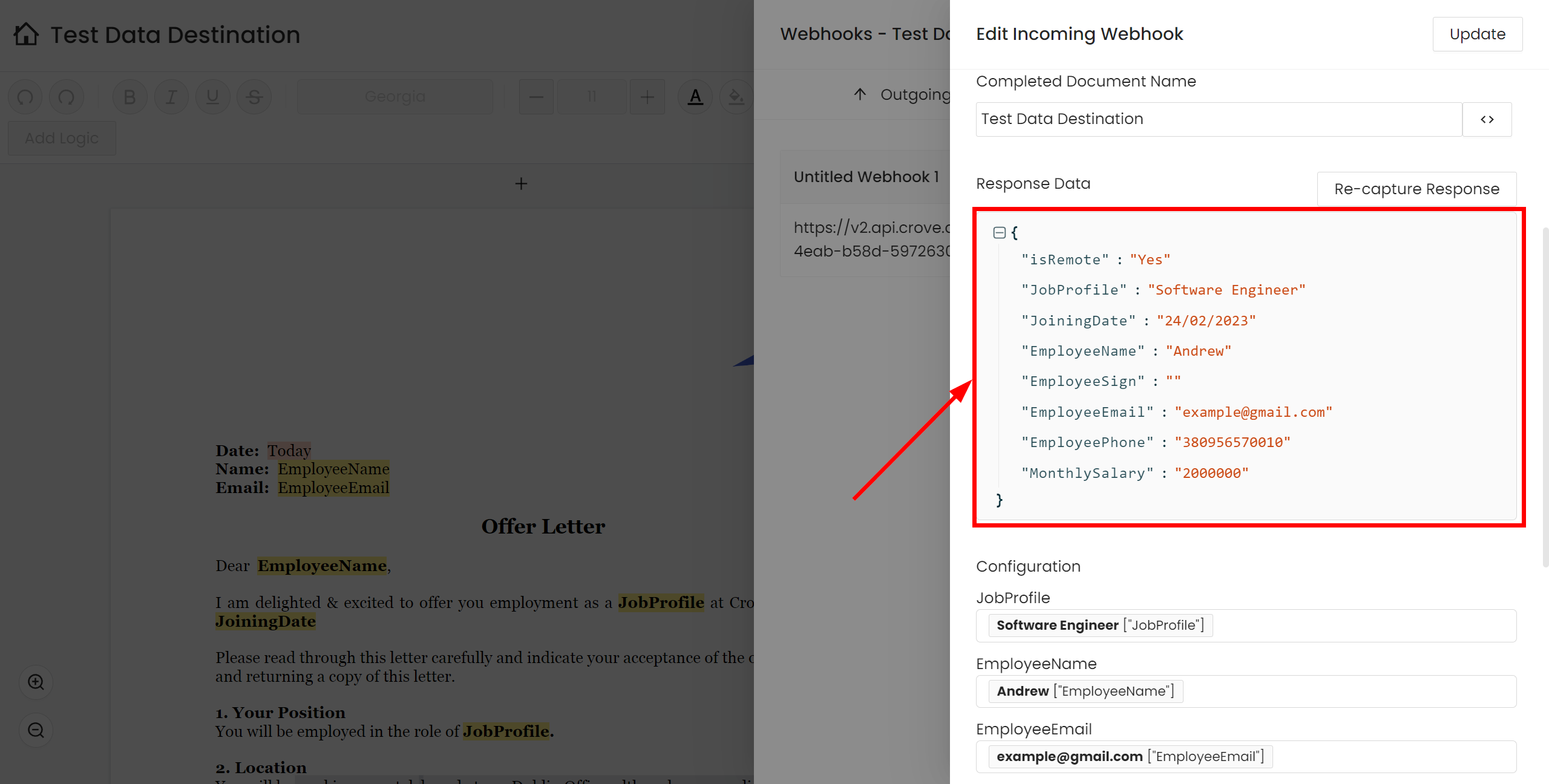Image resolution: width=1549 pixels, height=784 pixels.
Task: Click the EmployeeName configuration field
Action: (x=1246, y=691)
